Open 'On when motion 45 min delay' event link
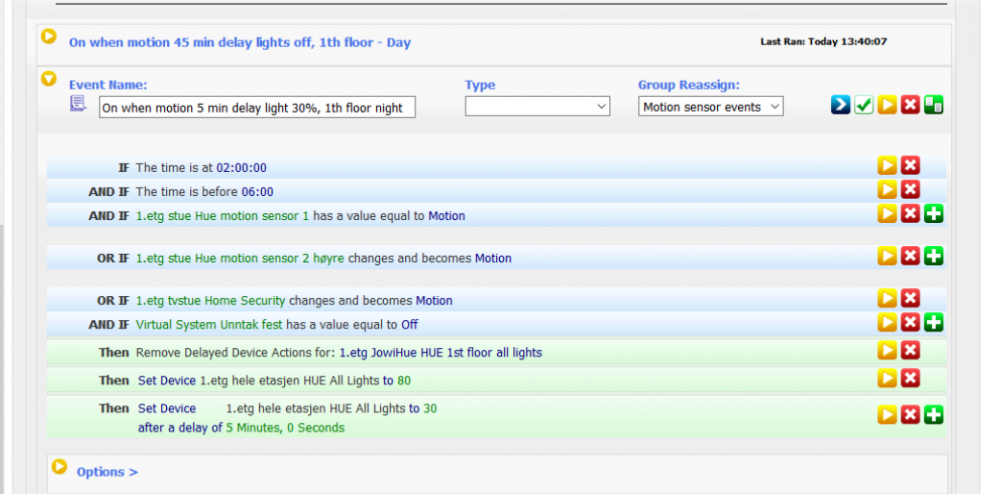This screenshot has height=494, width=1000. coord(240,43)
